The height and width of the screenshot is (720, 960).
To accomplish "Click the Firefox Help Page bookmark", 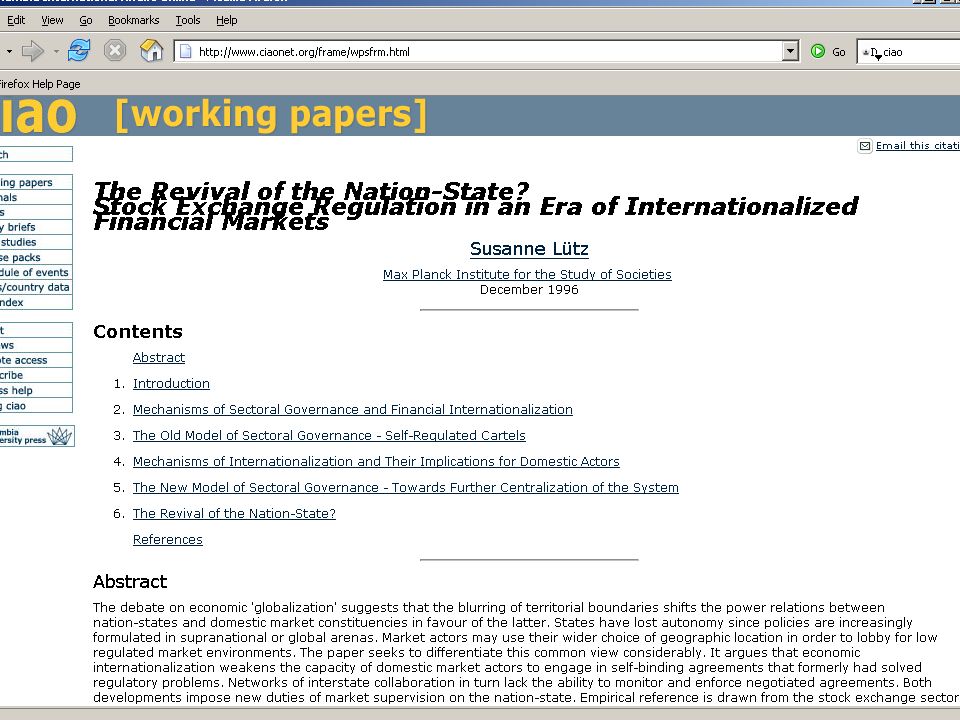I will (40, 84).
